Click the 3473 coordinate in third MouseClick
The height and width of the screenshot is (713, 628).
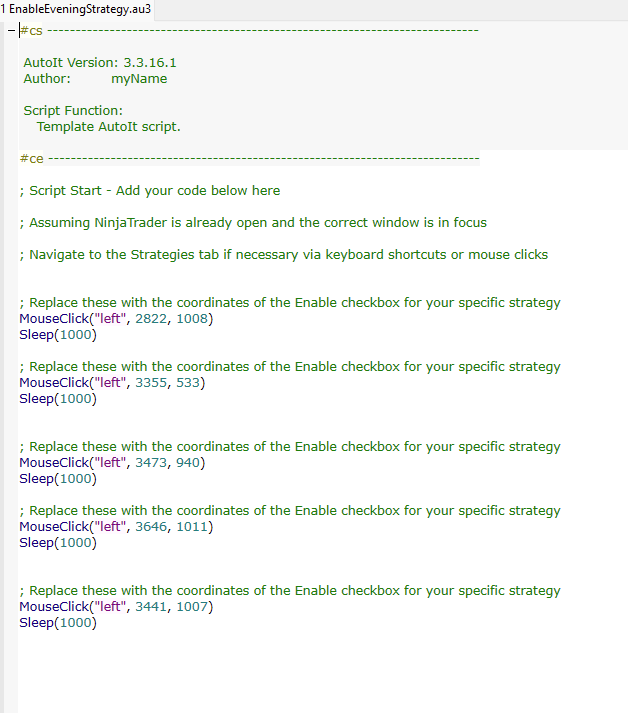(152, 463)
